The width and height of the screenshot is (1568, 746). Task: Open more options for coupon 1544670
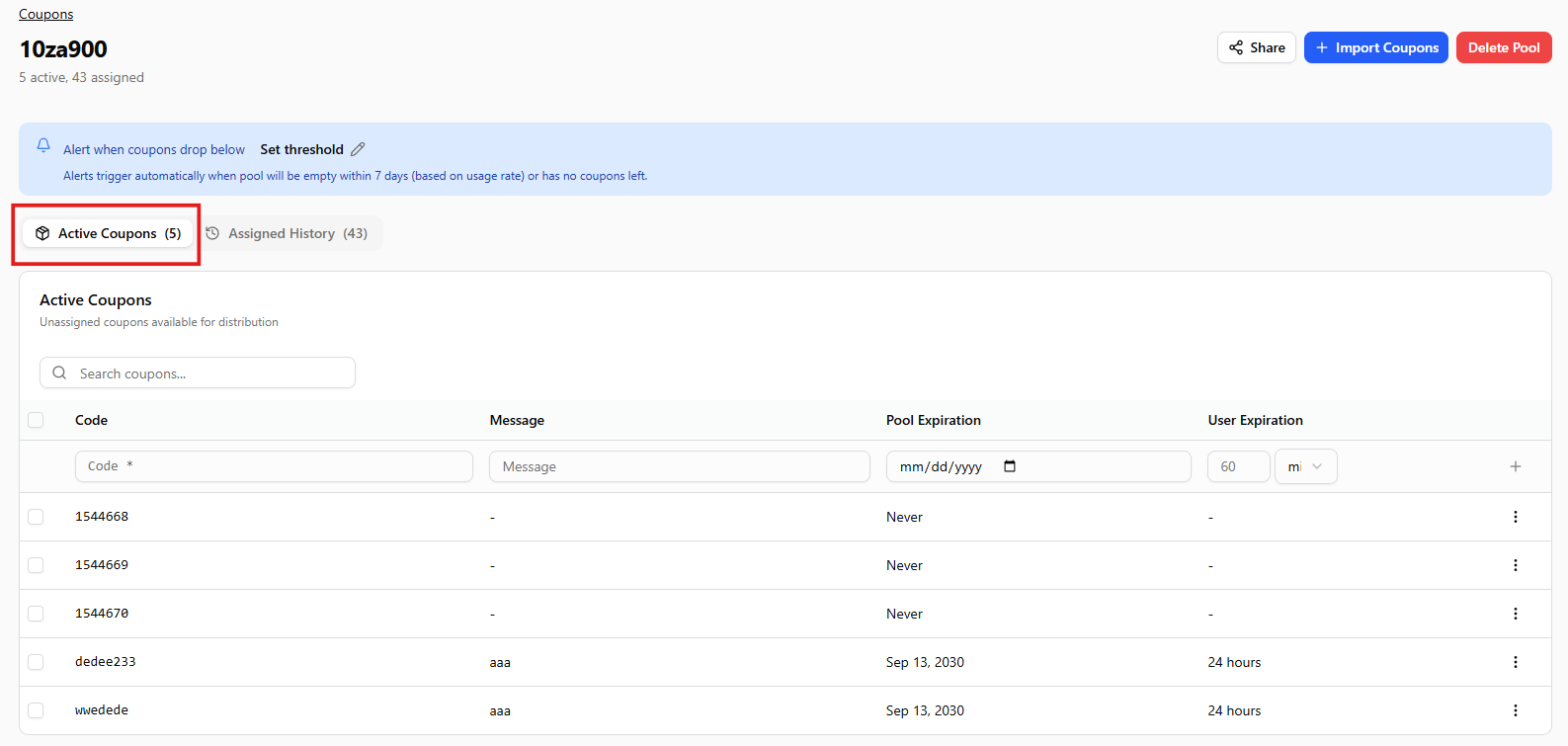(x=1516, y=614)
